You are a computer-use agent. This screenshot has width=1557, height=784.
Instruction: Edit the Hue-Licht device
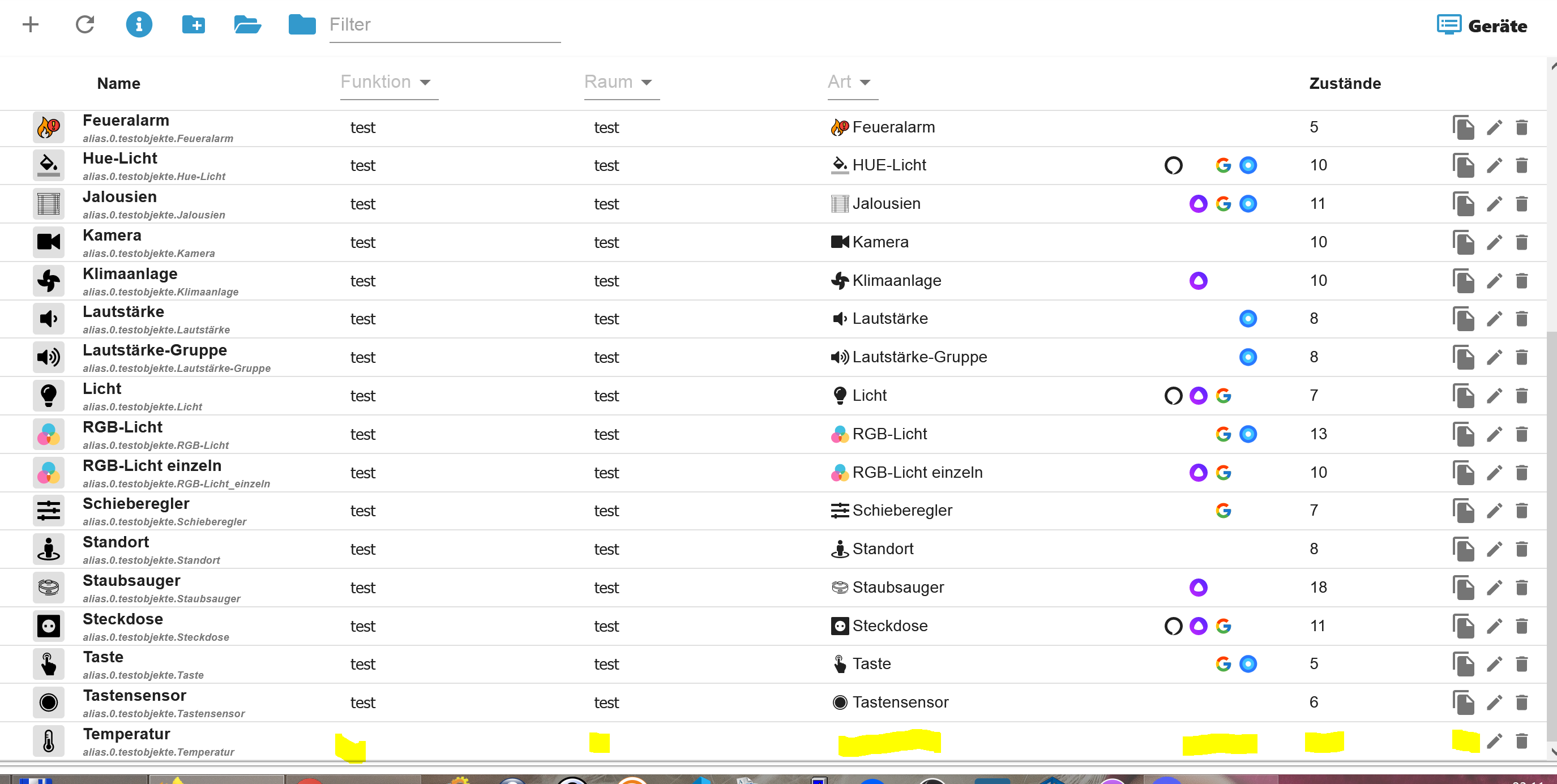pyautogui.click(x=1495, y=165)
